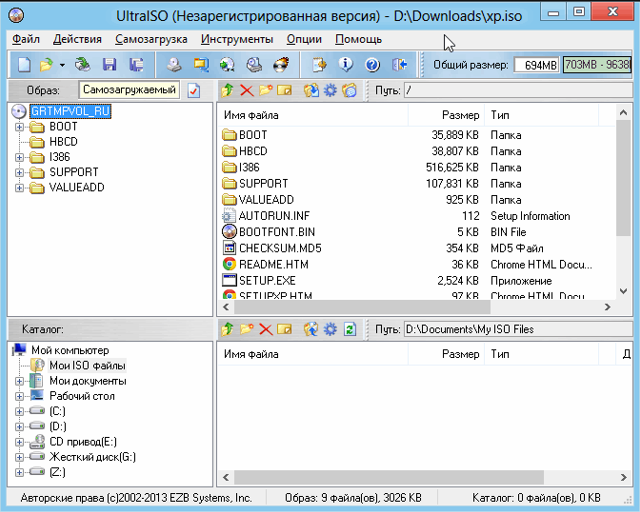Select the AUTORUN.INF file row
640x512 pixels.
(x=416, y=216)
